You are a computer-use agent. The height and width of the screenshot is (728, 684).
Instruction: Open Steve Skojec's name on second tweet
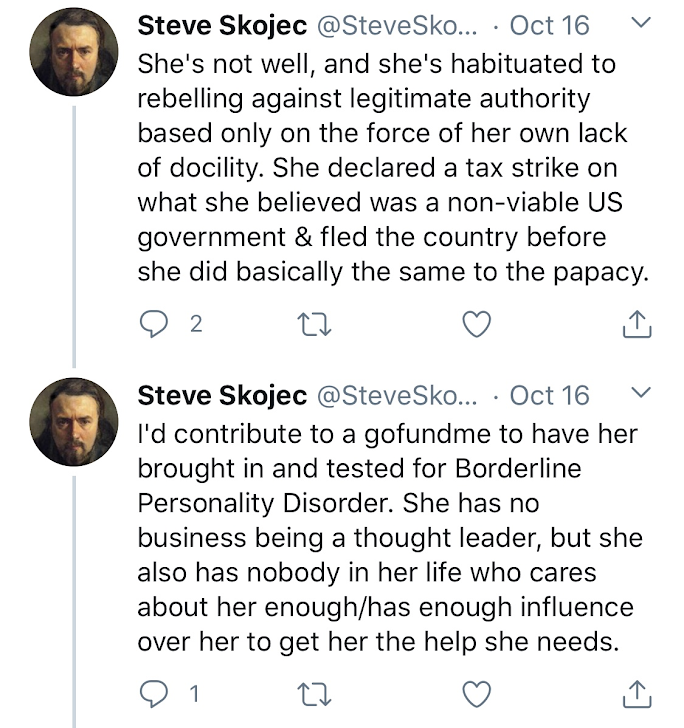pos(222,394)
